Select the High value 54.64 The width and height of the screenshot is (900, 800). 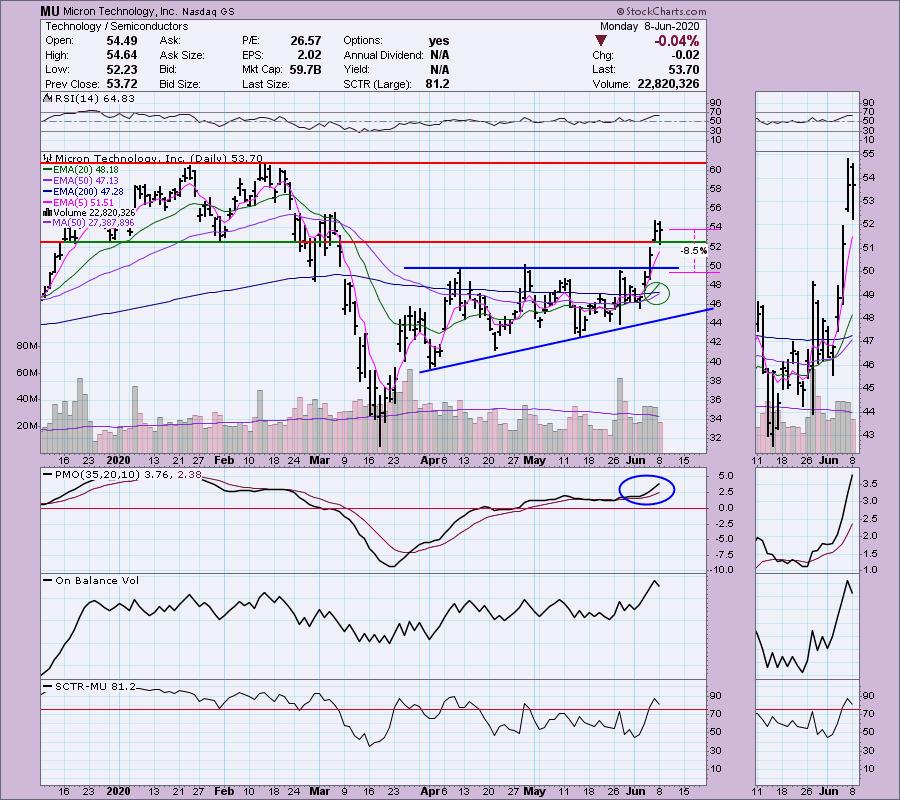coord(121,55)
